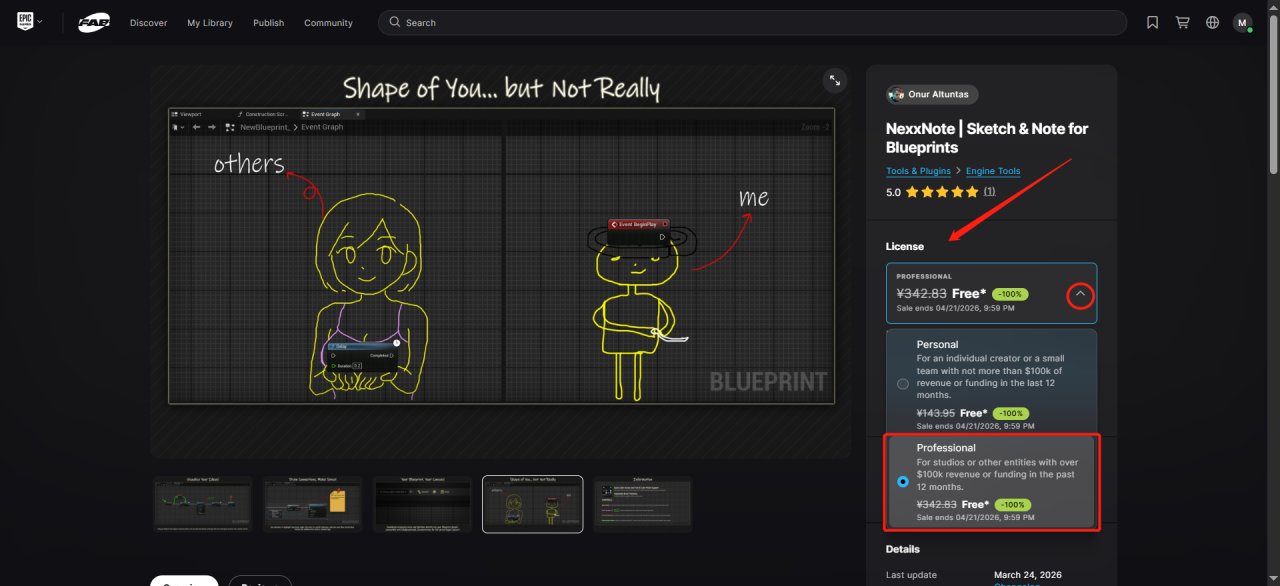Viewport: 1280px width, 586px height.
Task: Click the ¥143.95 struck-through price
Action: click(x=936, y=413)
